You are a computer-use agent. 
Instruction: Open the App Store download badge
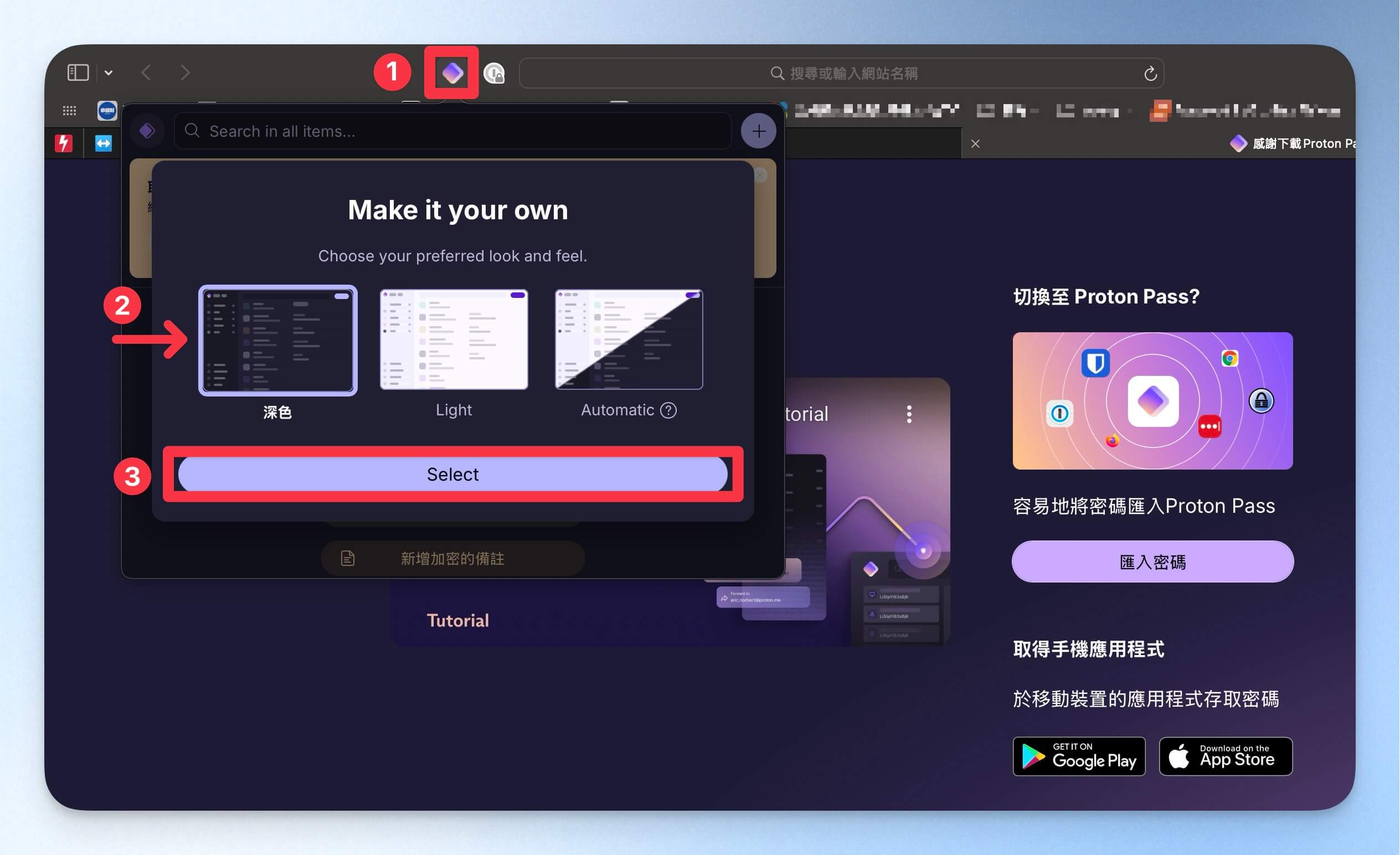(x=1226, y=756)
